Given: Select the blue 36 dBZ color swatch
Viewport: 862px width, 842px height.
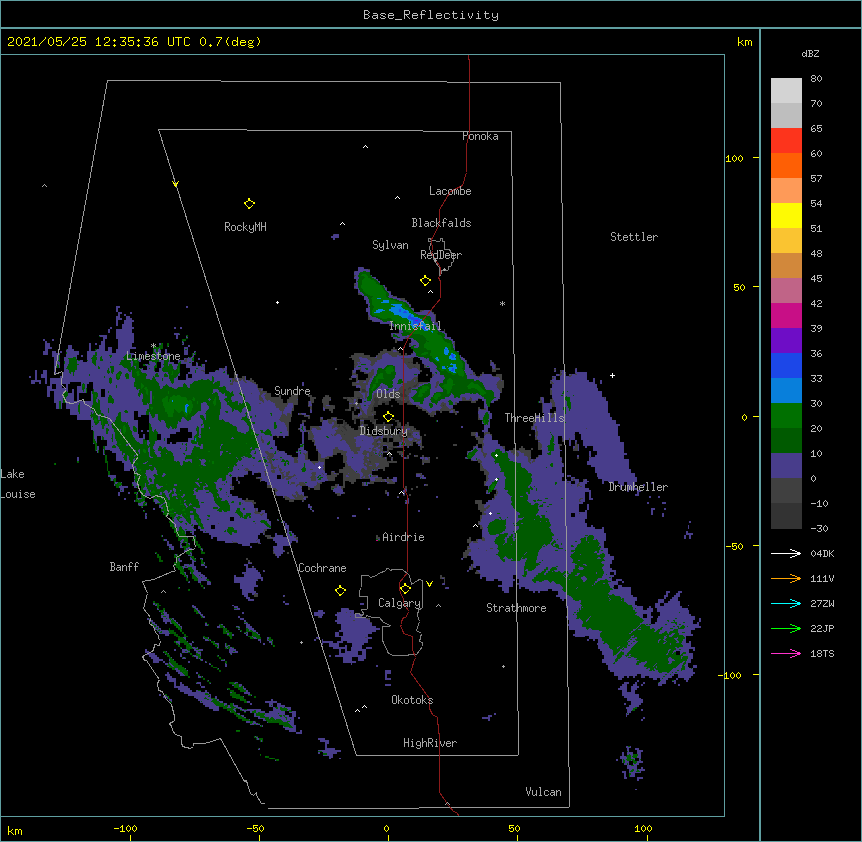Looking at the screenshot, I should (786, 365).
